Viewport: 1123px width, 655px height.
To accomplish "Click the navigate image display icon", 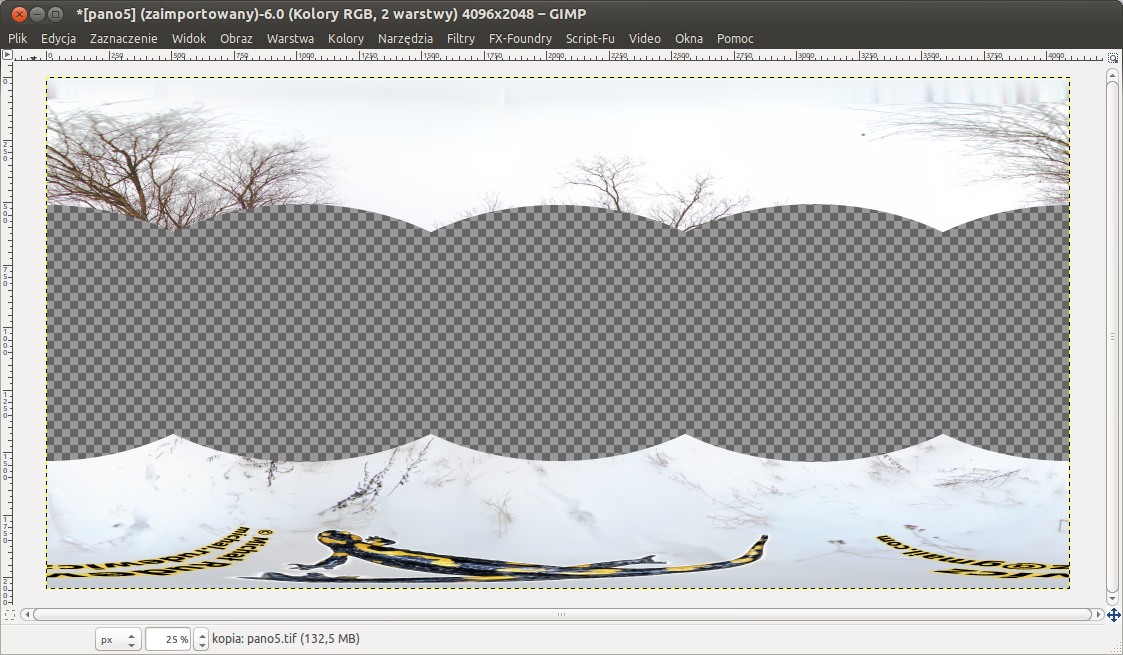I will click(1113, 615).
